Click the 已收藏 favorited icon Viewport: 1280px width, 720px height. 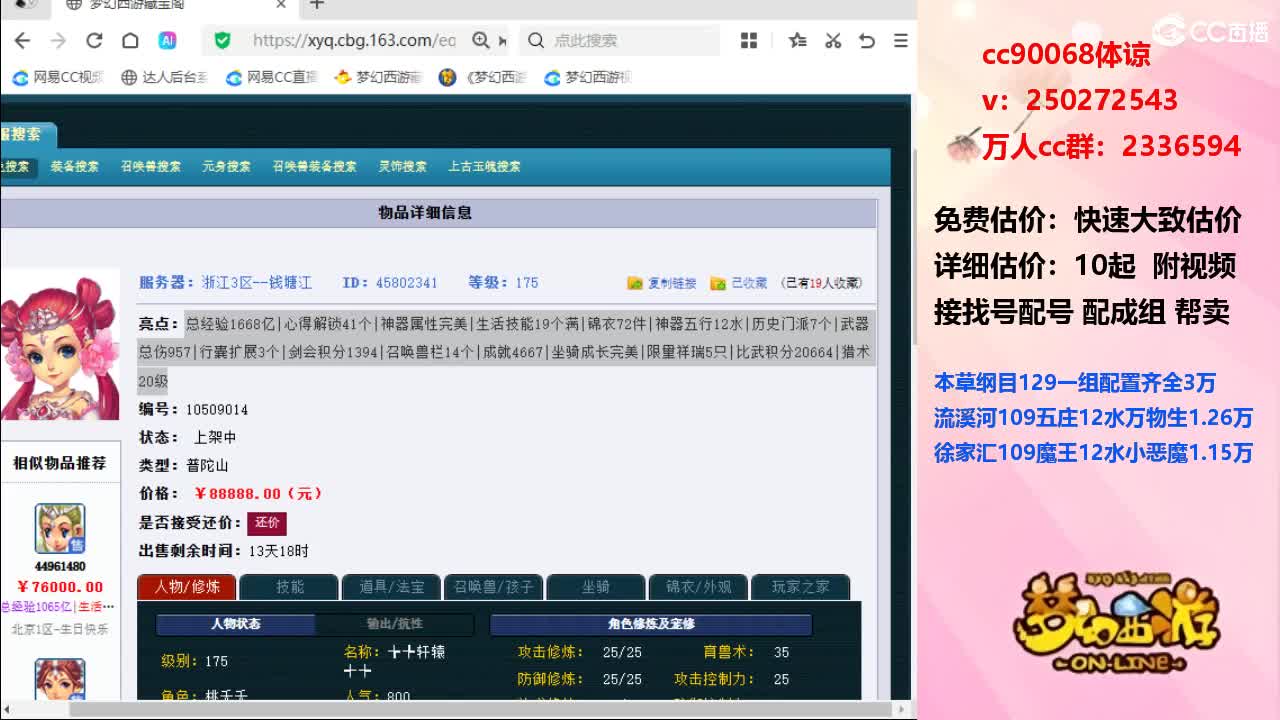718,283
